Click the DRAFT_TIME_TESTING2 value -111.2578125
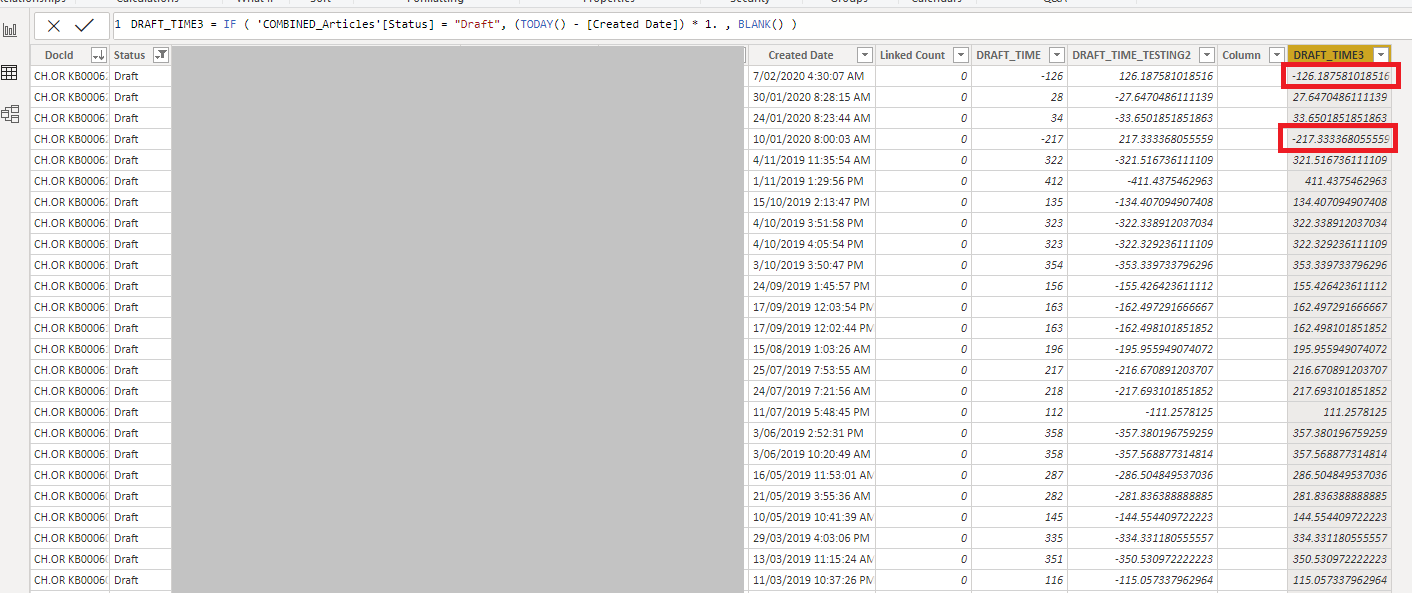 tap(1142, 412)
